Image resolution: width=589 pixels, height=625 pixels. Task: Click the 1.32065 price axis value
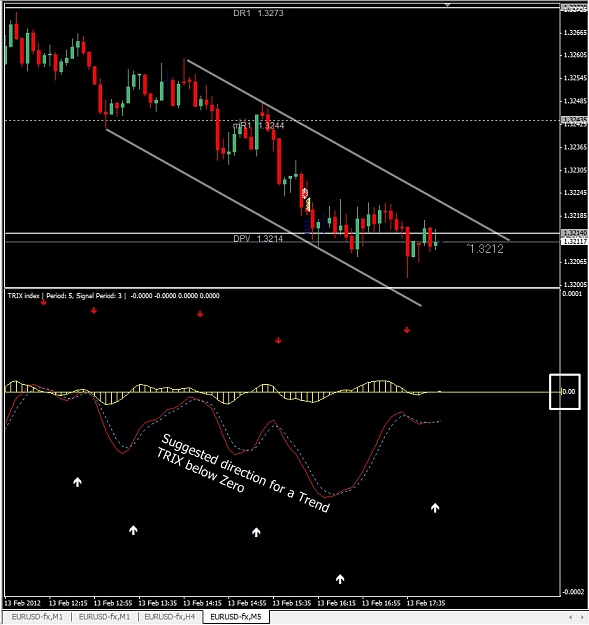pos(575,262)
